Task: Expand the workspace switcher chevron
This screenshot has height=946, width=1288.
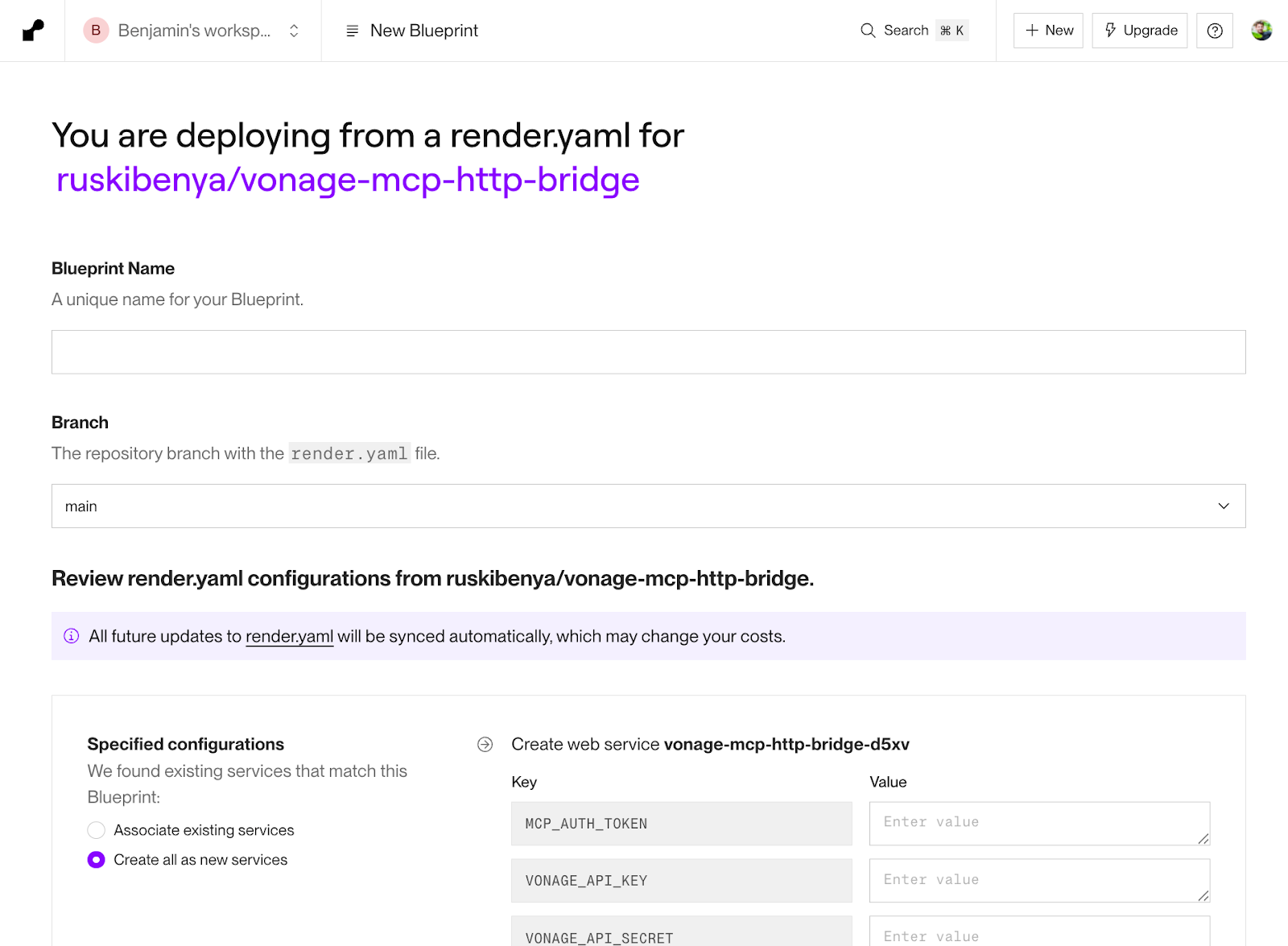Action: click(x=293, y=30)
